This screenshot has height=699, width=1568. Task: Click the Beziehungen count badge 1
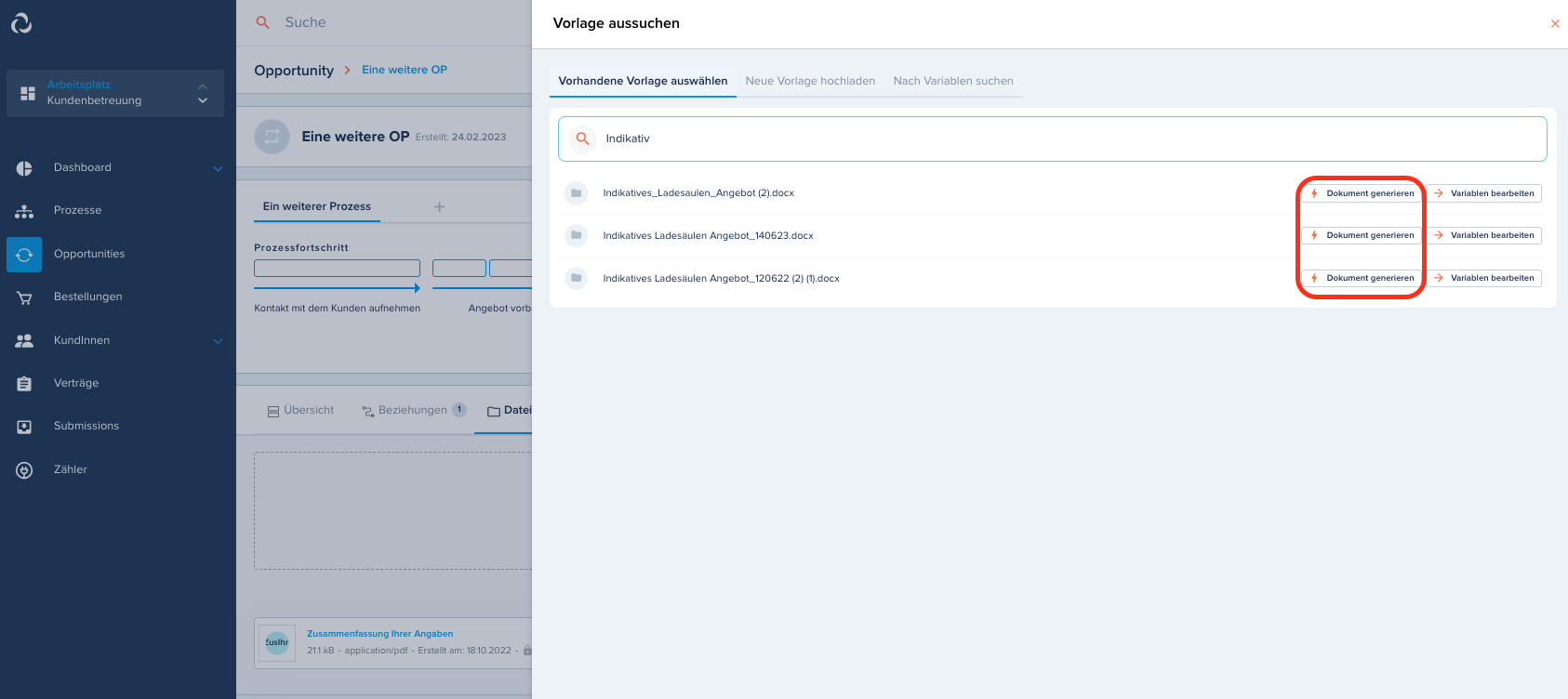pos(459,410)
